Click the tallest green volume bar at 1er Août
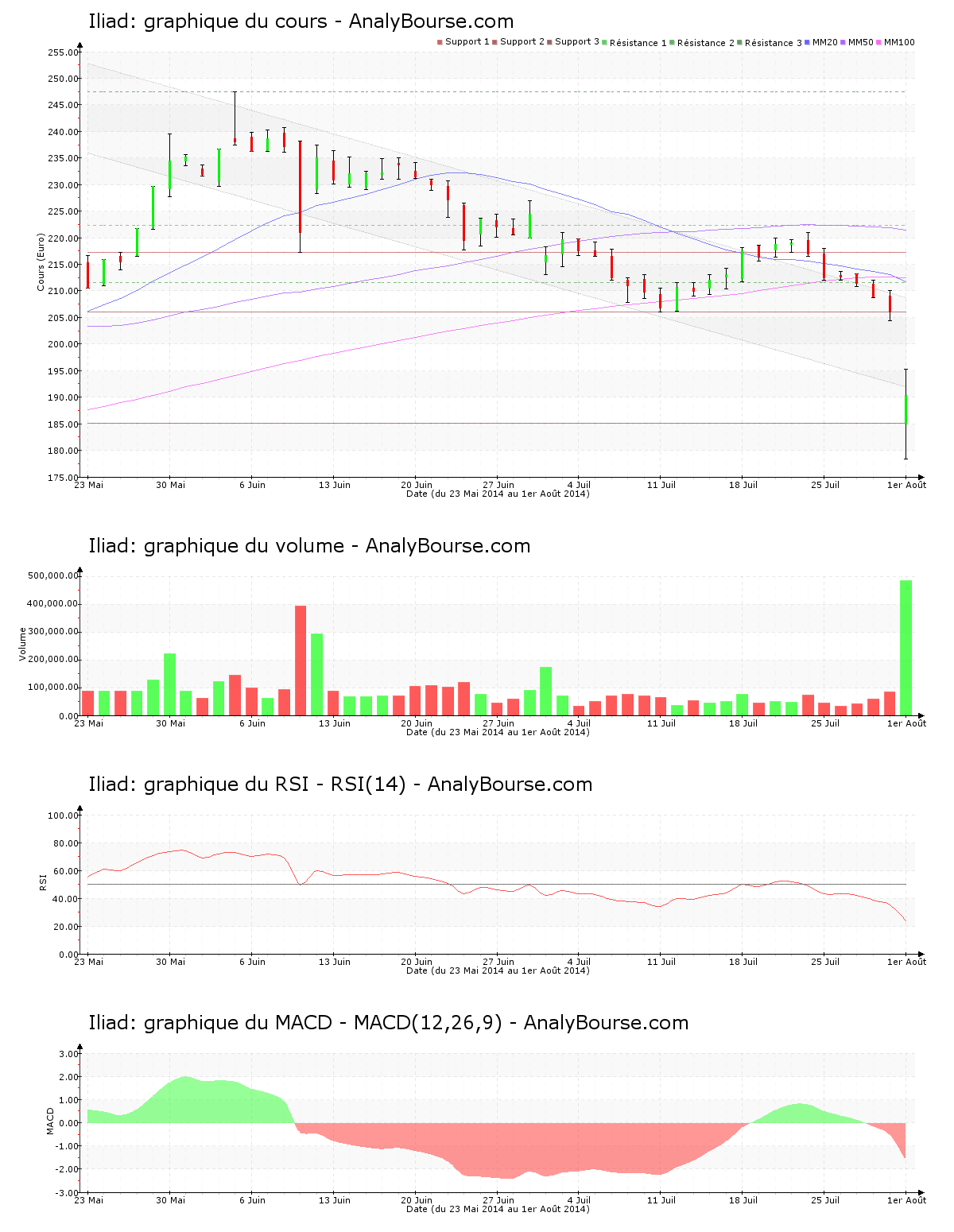Viewport: 954px width, 1232px height. (906, 648)
